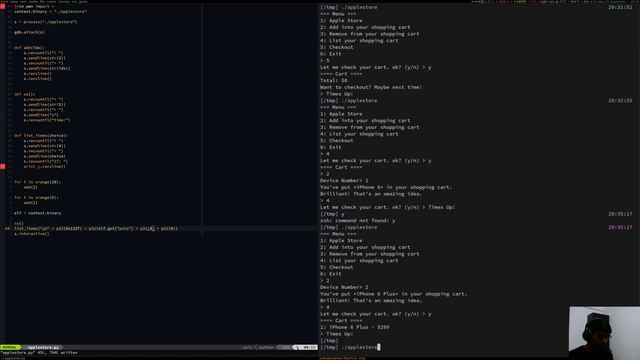The height and width of the screenshot is (360, 640).
Task: Click the 'elf = context.binary' line
Action: pyautogui.click(x=38, y=213)
